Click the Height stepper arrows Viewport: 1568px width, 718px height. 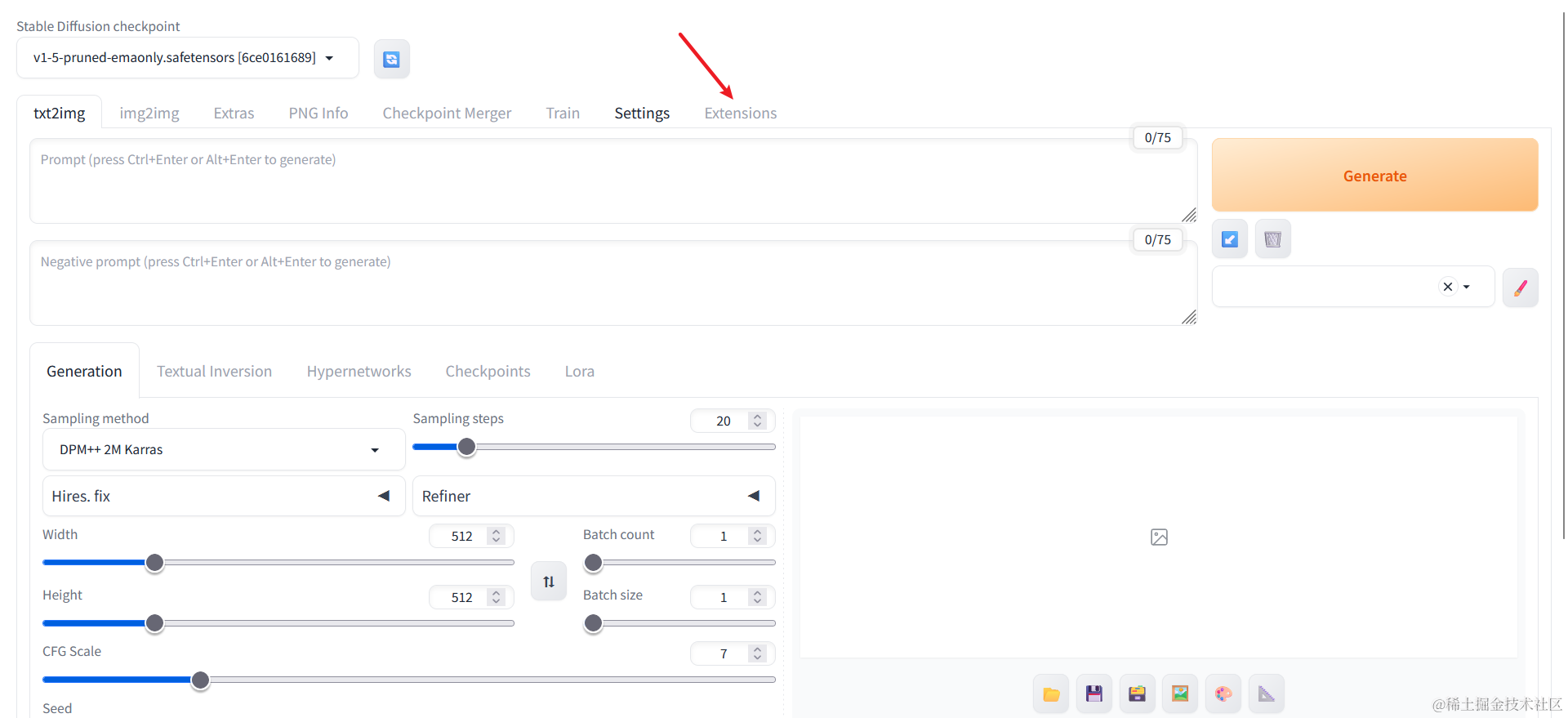click(496, 597)
